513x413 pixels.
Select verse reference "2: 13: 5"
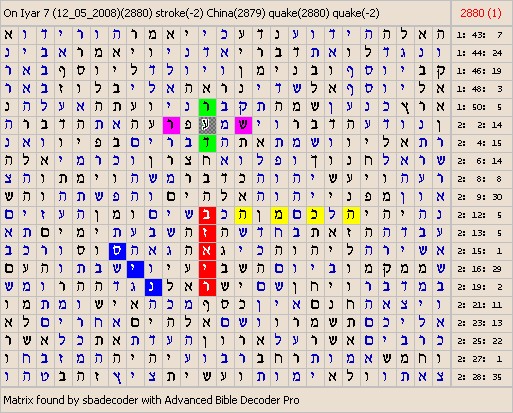[x=479, y=233]
